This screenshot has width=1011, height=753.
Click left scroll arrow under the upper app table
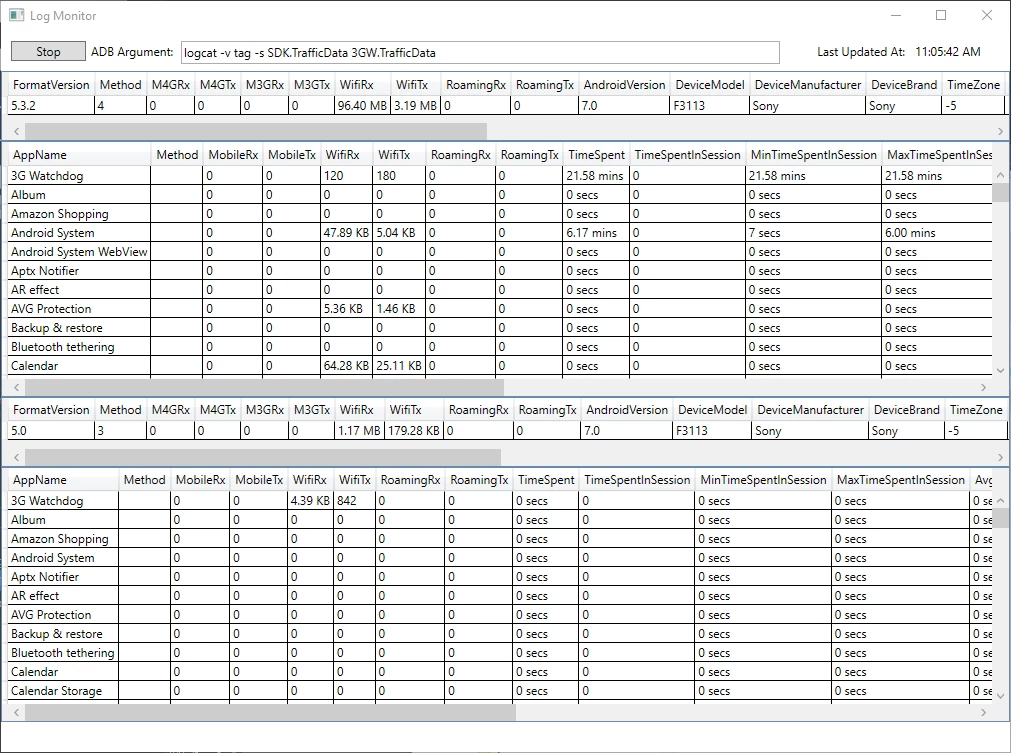coord(17,387)
